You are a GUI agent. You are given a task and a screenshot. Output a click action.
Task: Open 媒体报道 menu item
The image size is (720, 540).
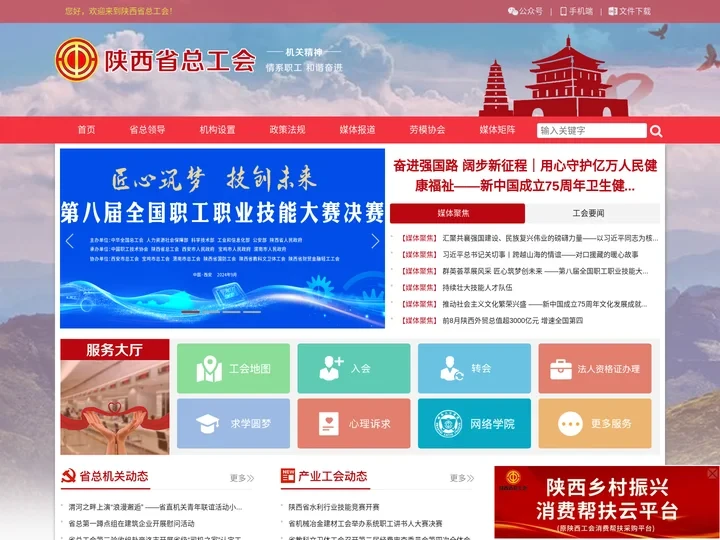(x=357, y=130)
